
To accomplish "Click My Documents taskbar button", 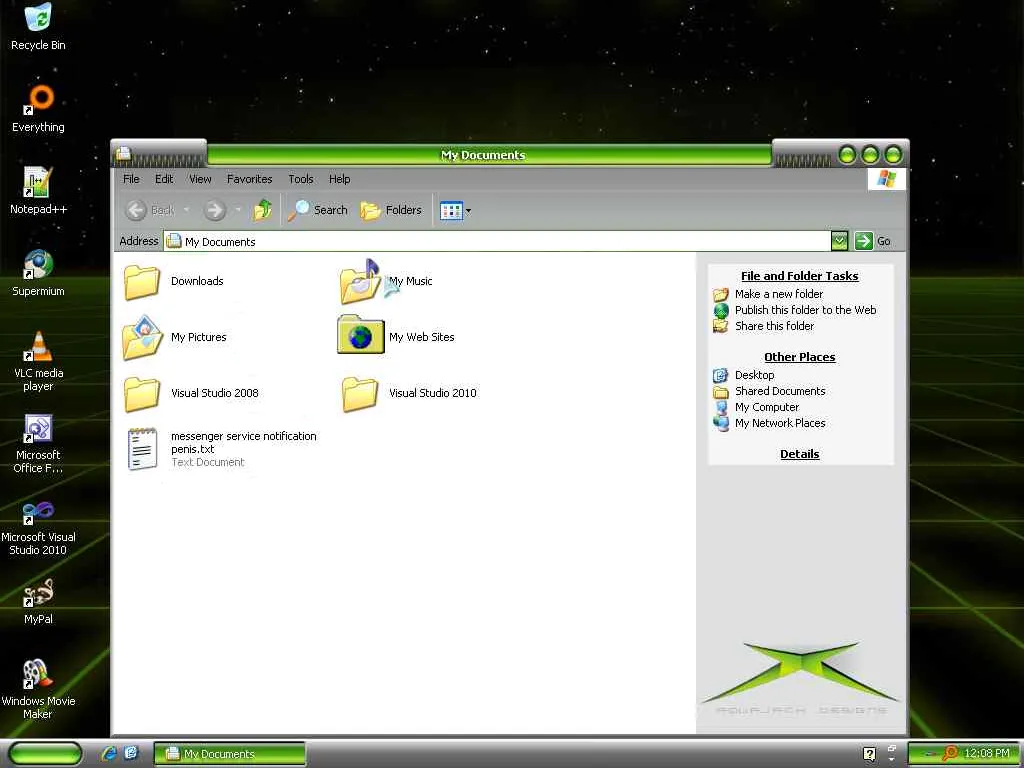I will pyautogui.click(x=230, y=754).
